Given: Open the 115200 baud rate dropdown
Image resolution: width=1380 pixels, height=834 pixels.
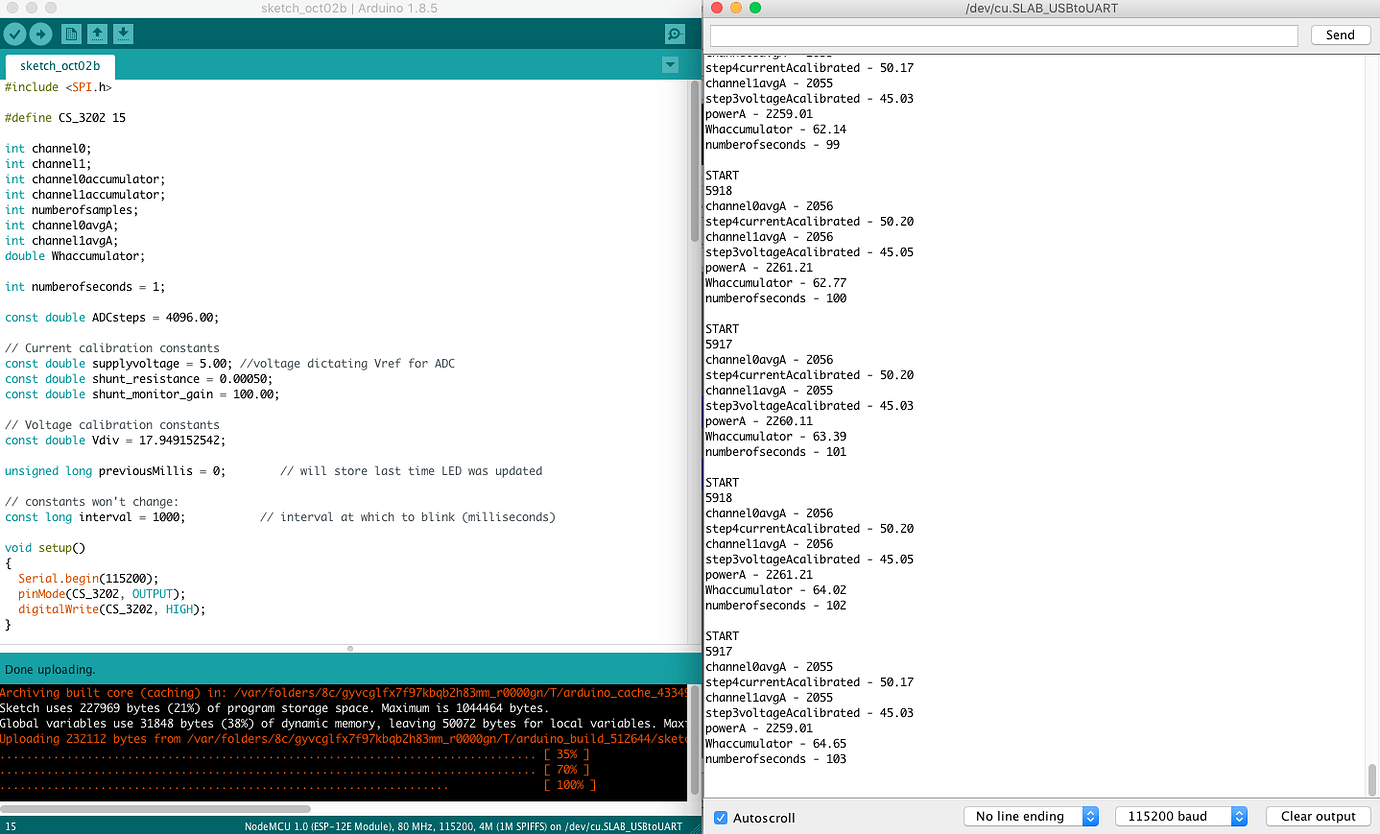Looking at the screenshot, I should (1181, 816).
